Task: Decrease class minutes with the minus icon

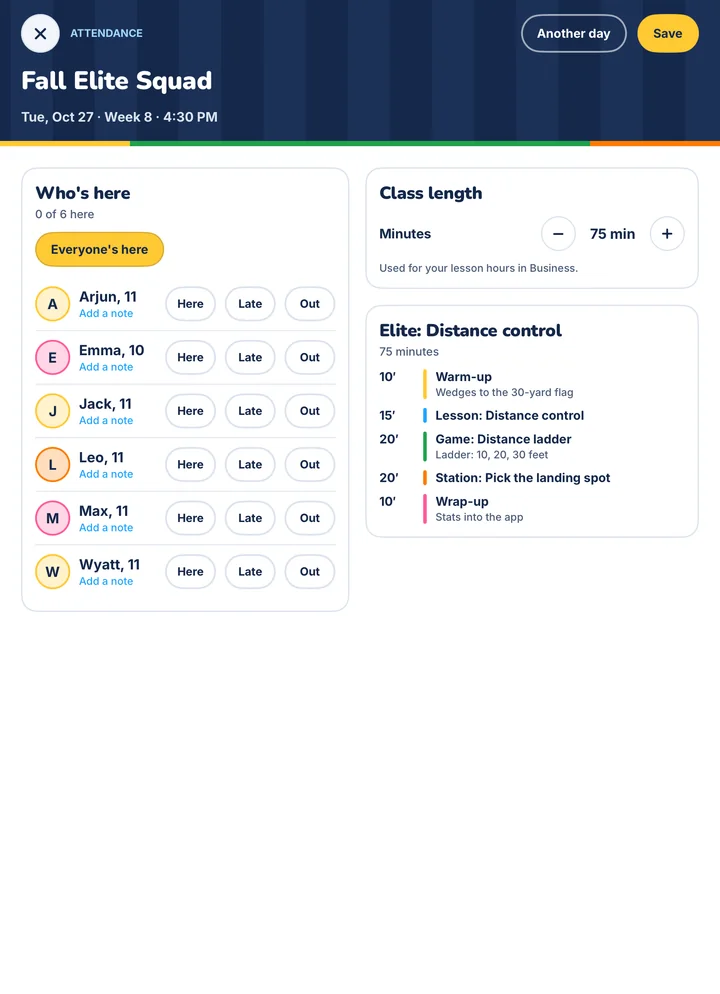Action: [558, 234]
